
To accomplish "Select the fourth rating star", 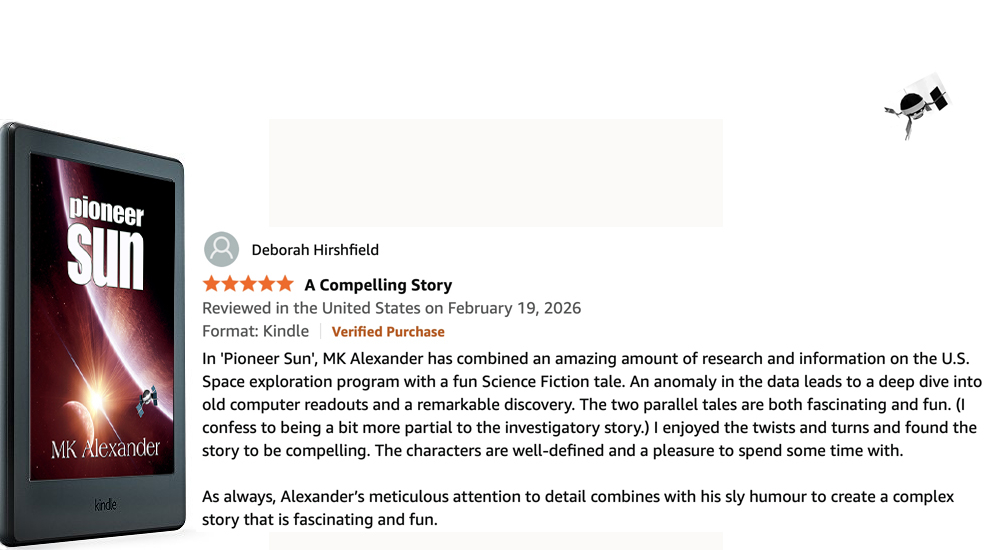I will click(x=266, y=284).
